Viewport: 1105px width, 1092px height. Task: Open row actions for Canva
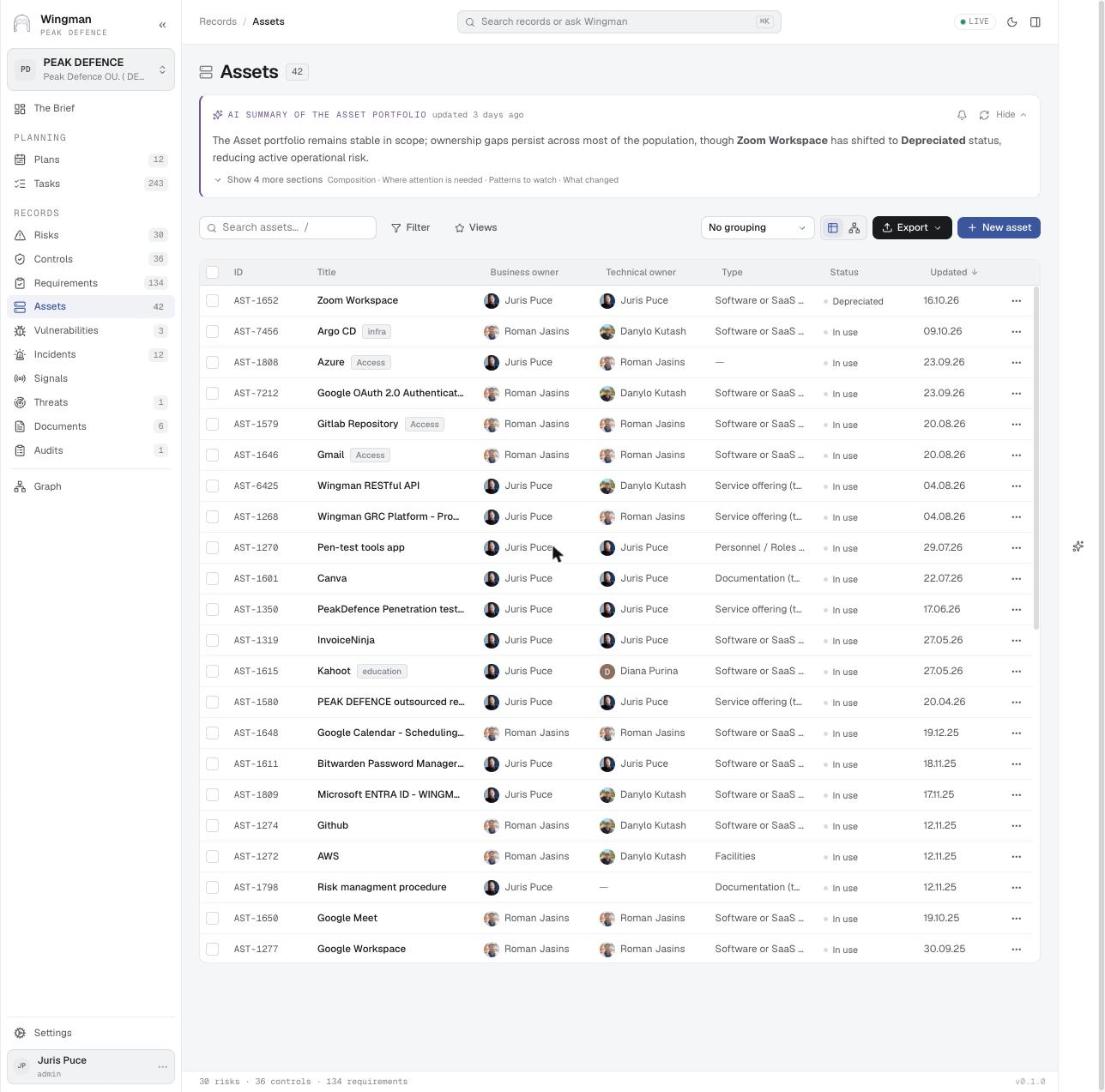[1016, 578]
